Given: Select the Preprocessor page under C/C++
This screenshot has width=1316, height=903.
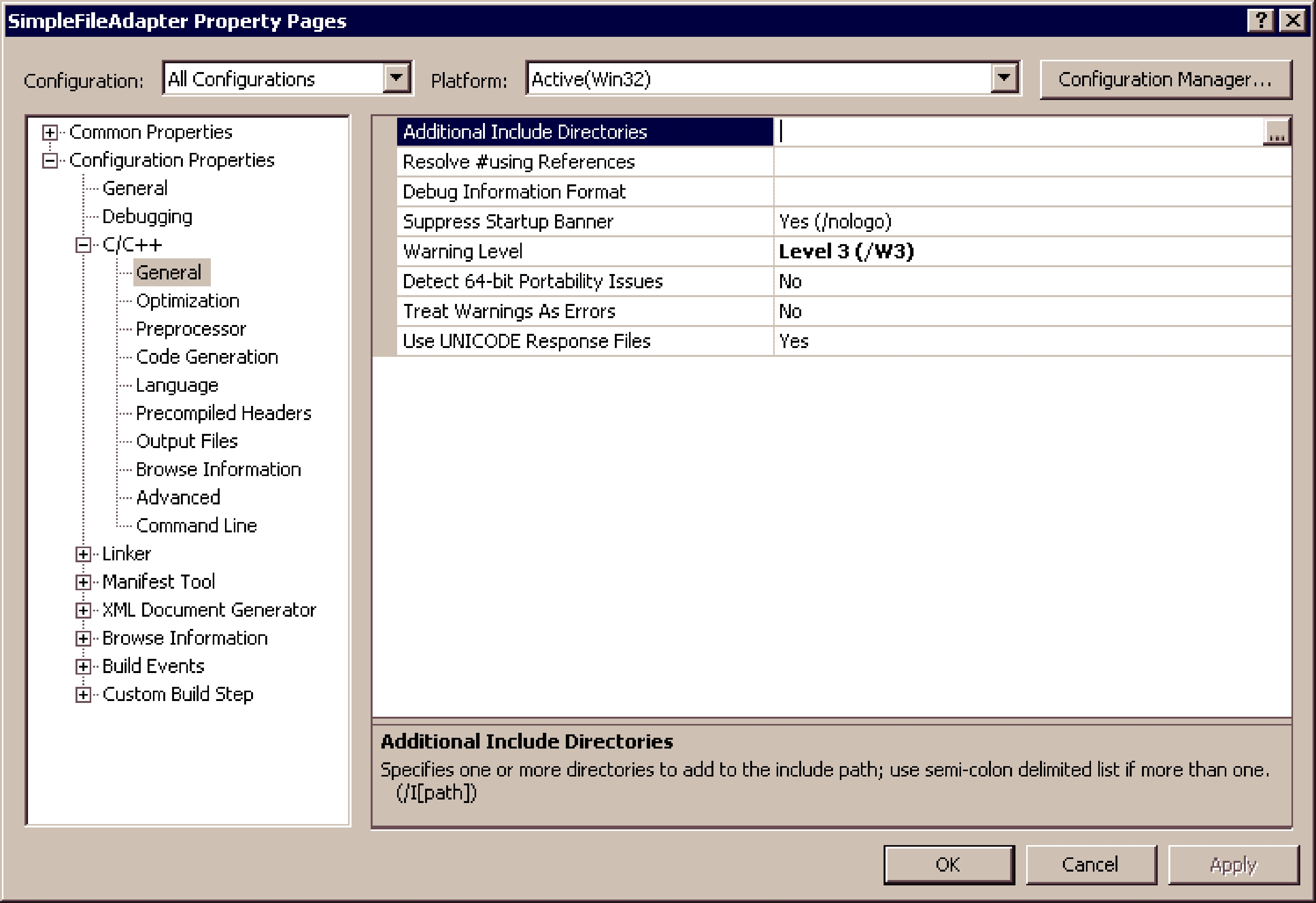Looking at the screenshot, I should point(191,329).
